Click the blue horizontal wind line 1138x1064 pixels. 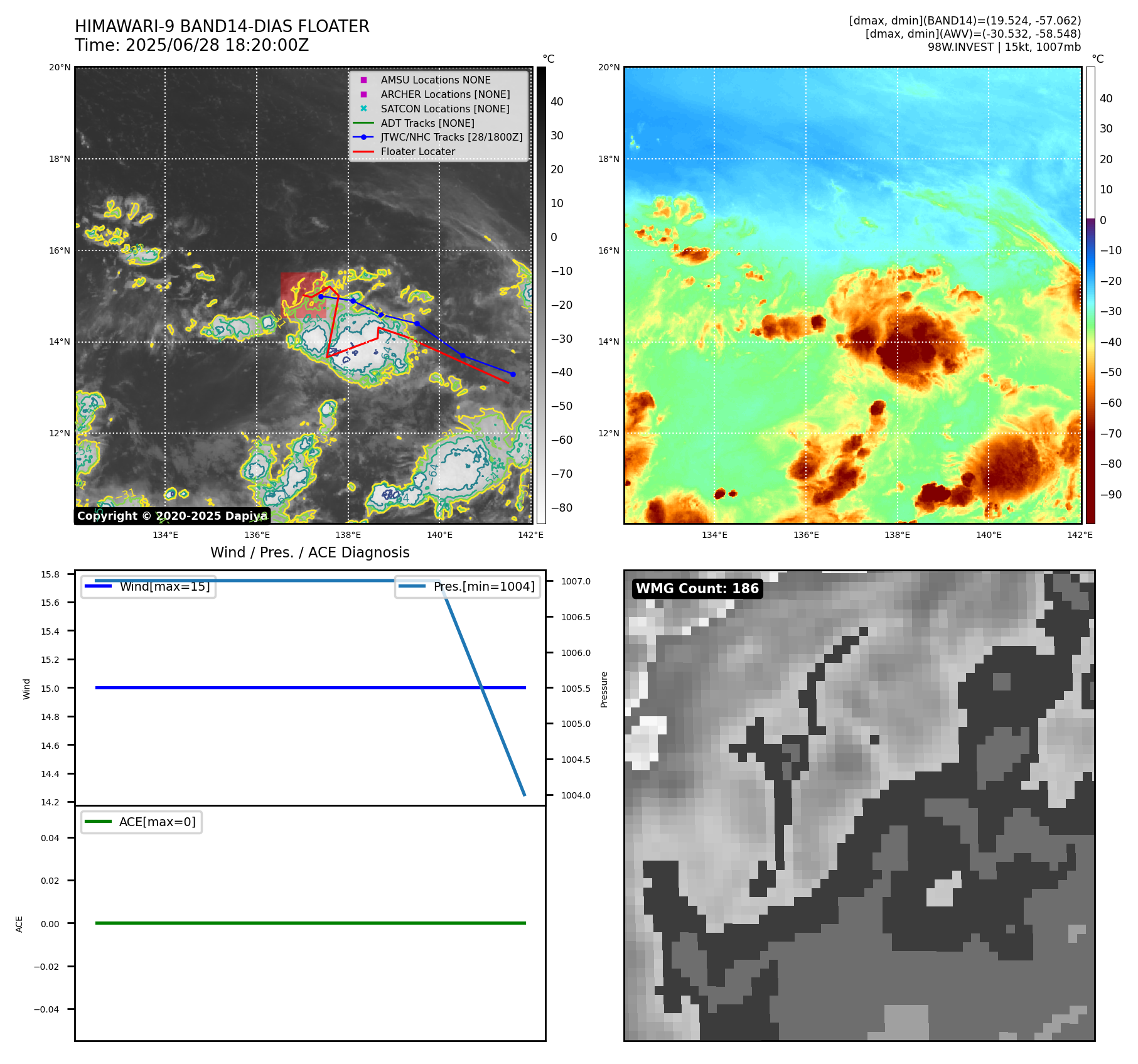[x=310, y=688]
